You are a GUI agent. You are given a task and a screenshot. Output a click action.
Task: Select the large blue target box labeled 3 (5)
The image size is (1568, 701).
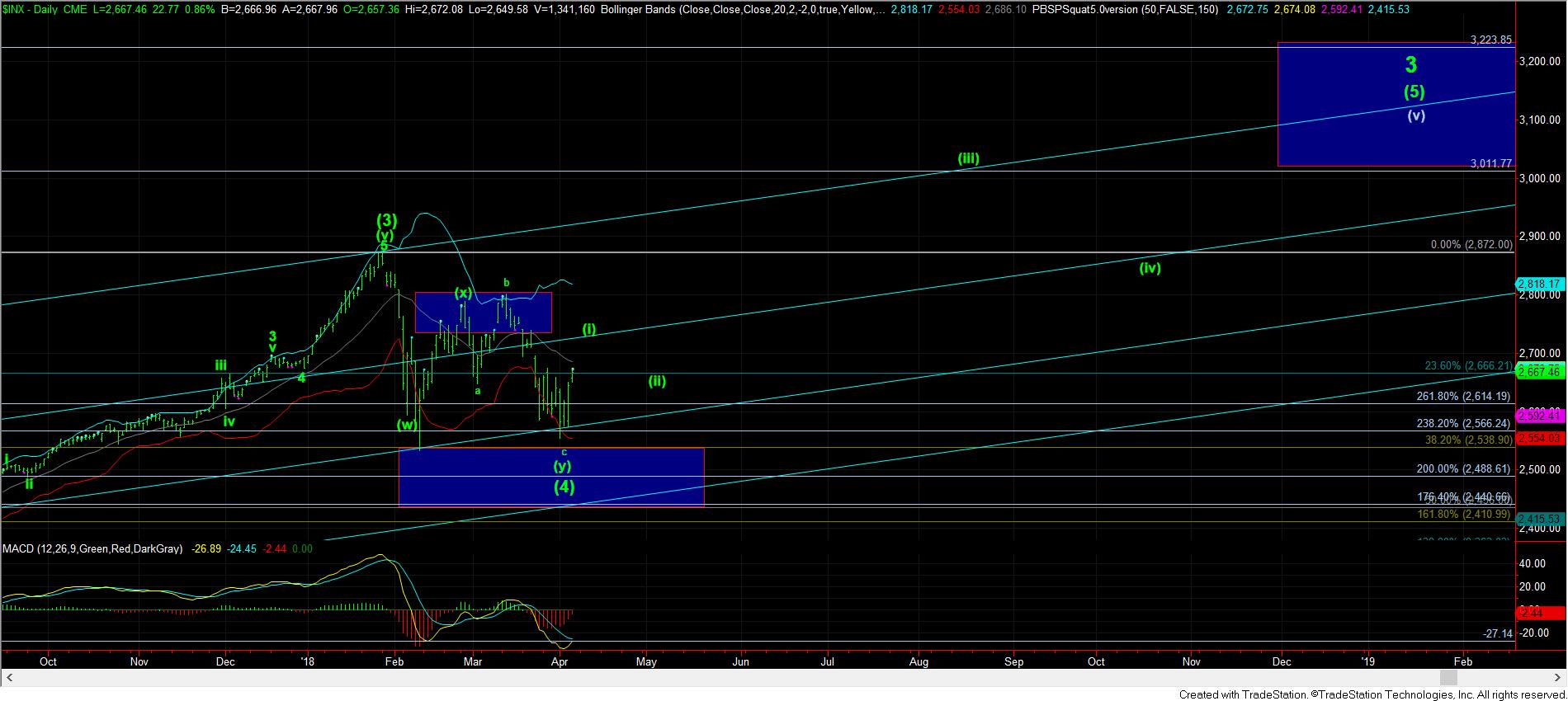click(1396, 105)
